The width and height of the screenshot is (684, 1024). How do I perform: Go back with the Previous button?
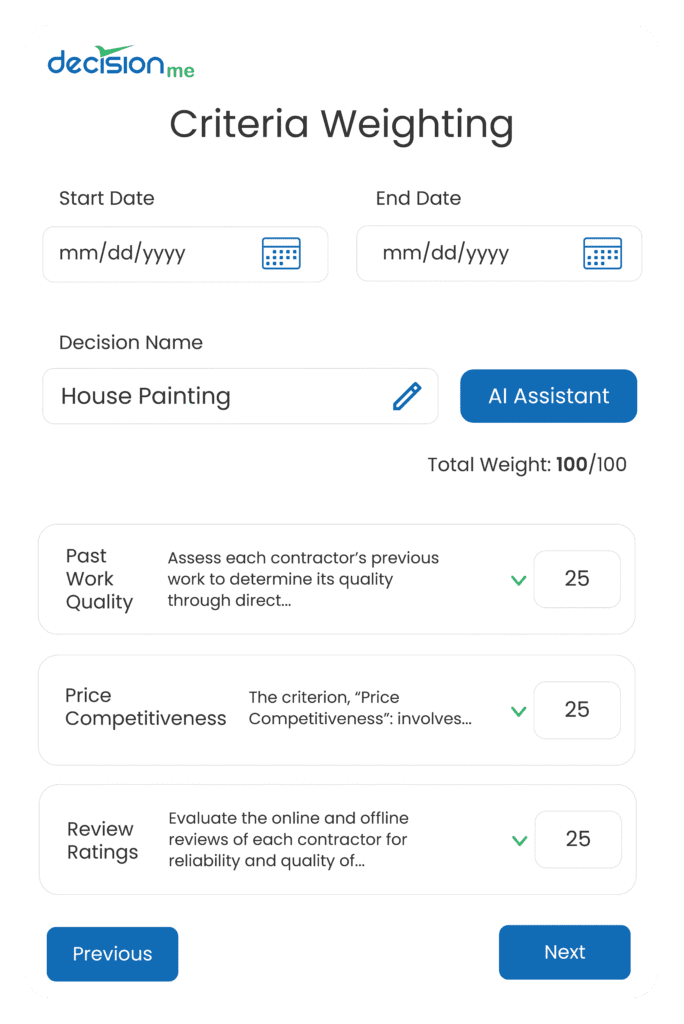click(112, 954)
